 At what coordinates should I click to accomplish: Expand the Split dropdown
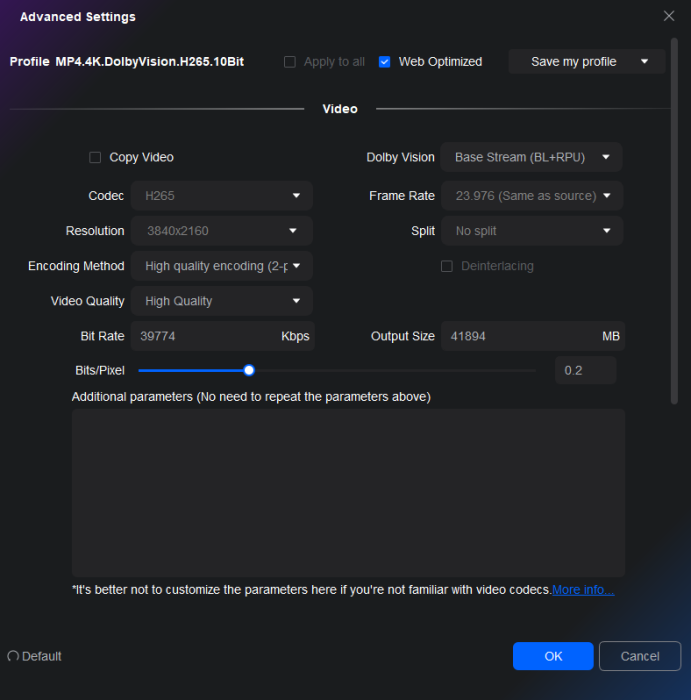click(x=532, y=231)
